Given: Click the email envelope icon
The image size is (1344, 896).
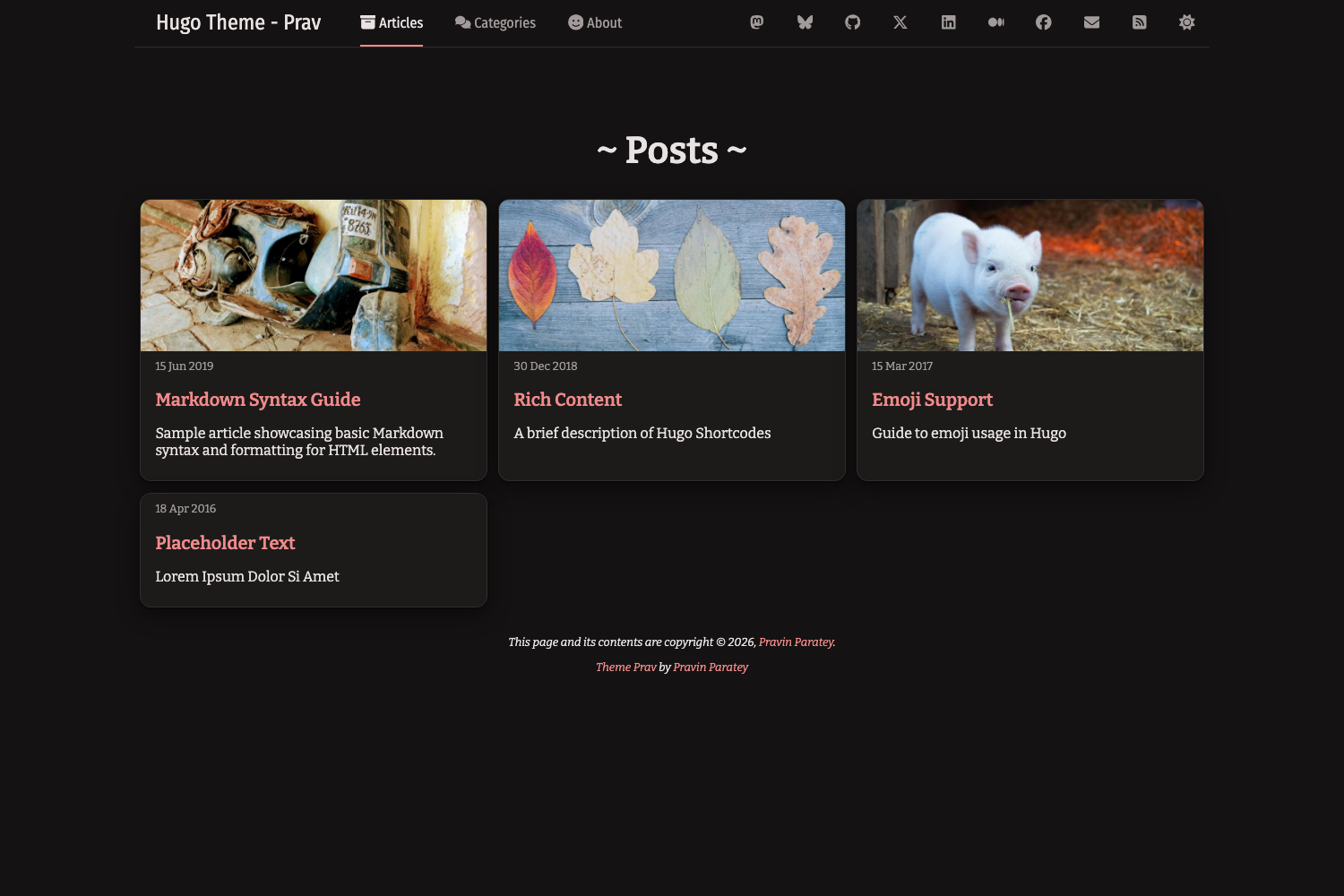Looking at the screenshot, I should 1091,22.
